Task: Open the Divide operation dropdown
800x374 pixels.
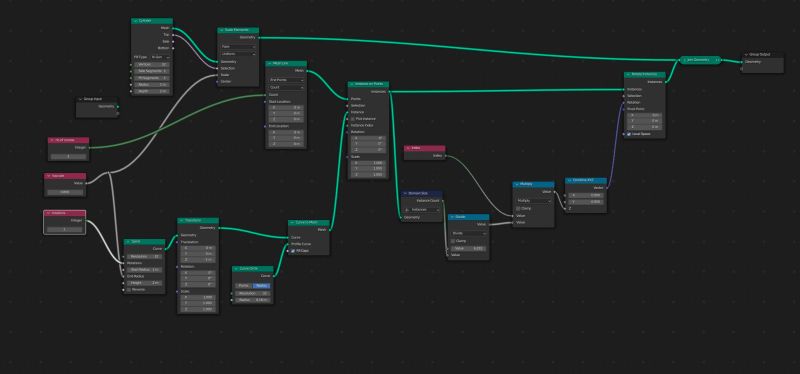Action: coord(469,233)
